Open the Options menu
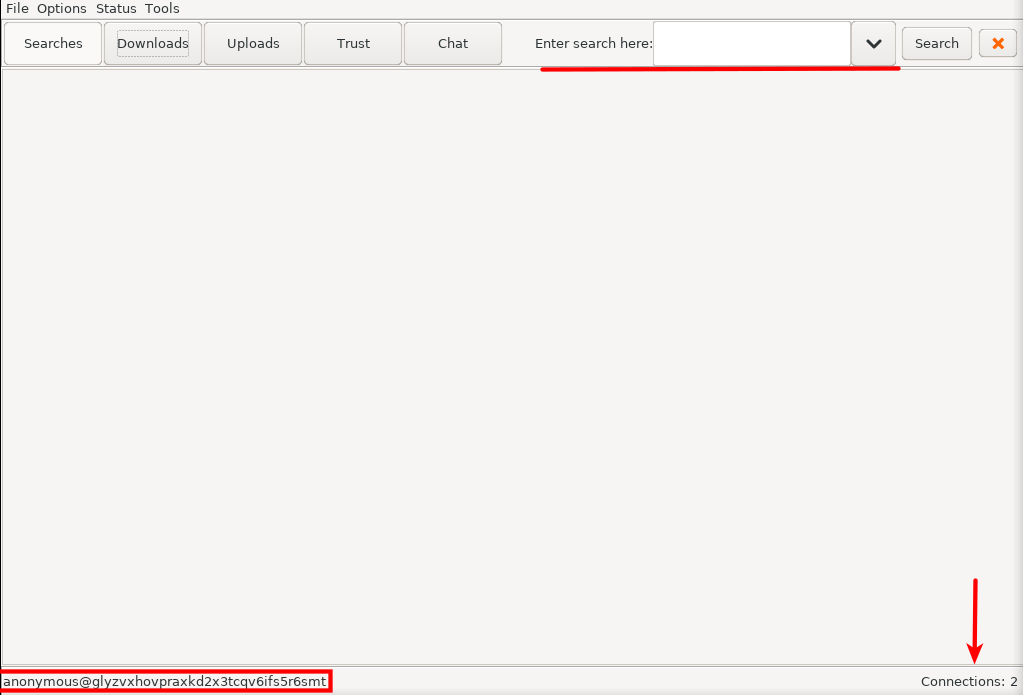Viewport: 1023px width, 695px height. point(62,8)
